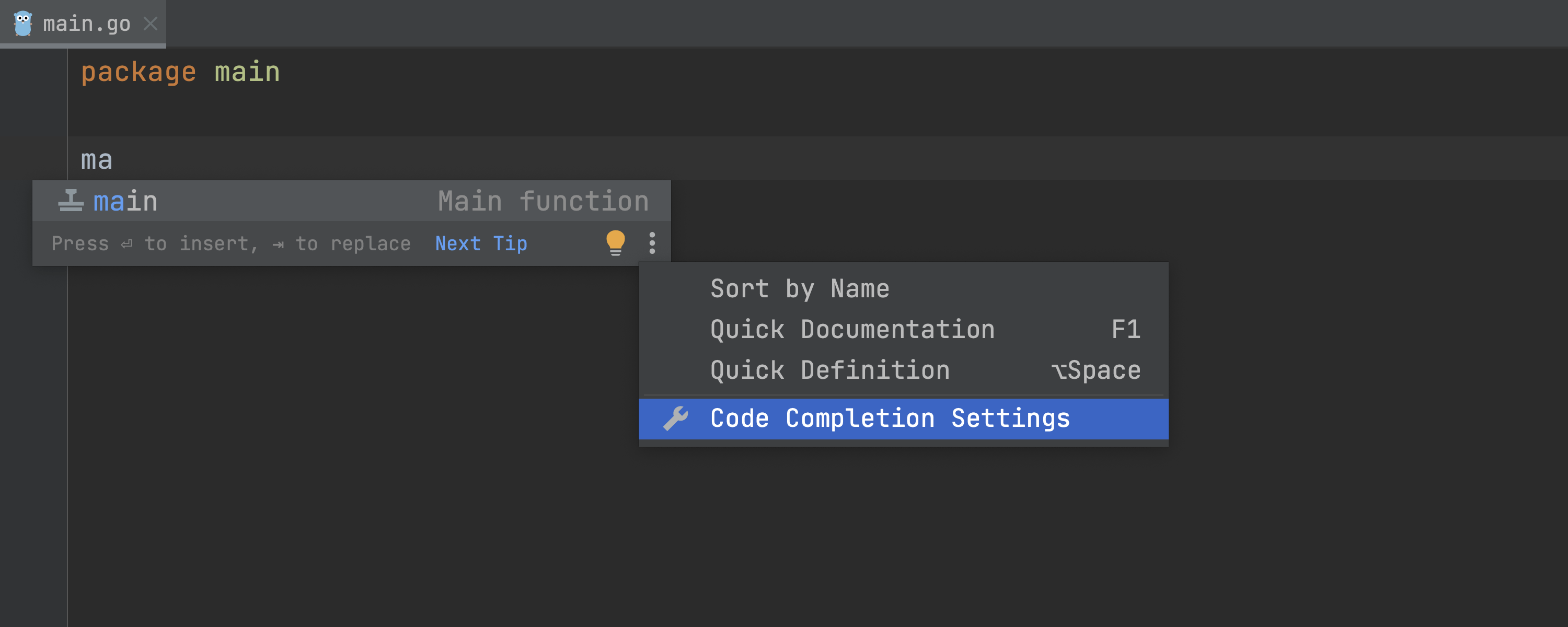Image resolution: width=1568 pixels, height=627 pixels.
Task: Click the yellow lightbulb tip icon
Action: tap(615, 243)
